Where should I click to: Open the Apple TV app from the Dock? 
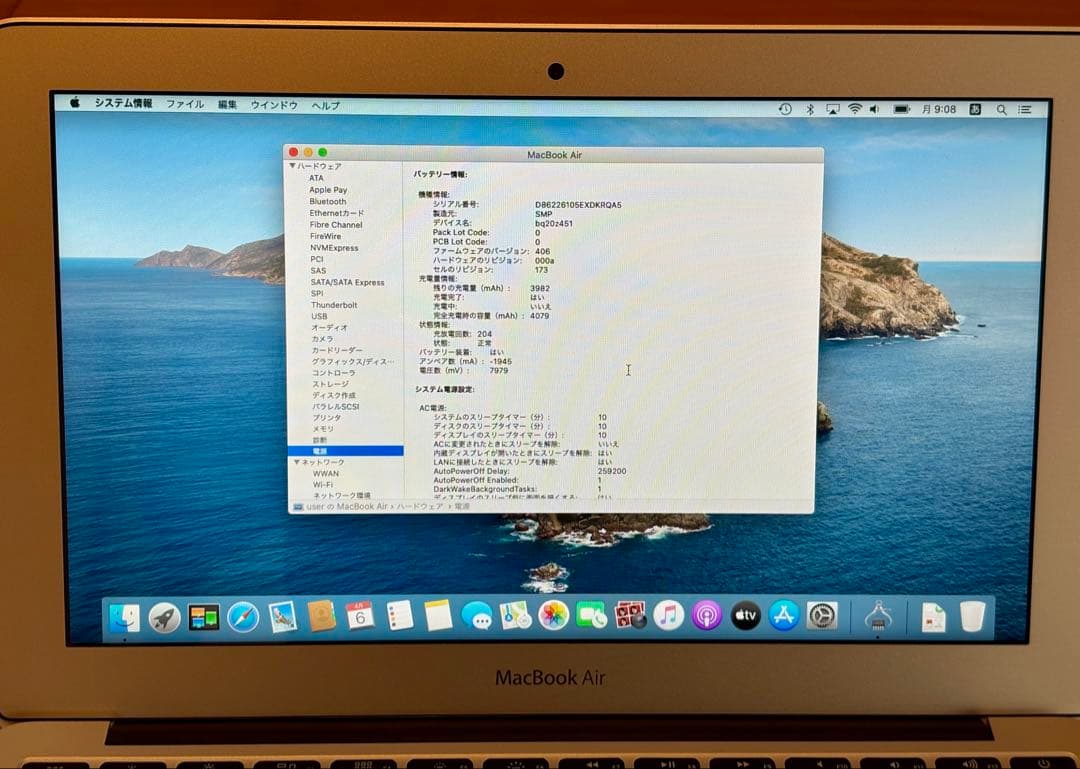[742, 617]
